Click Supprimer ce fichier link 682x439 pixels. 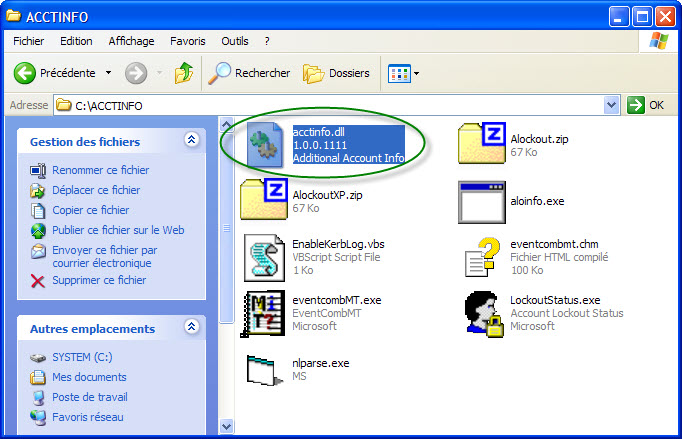point(99,280)
